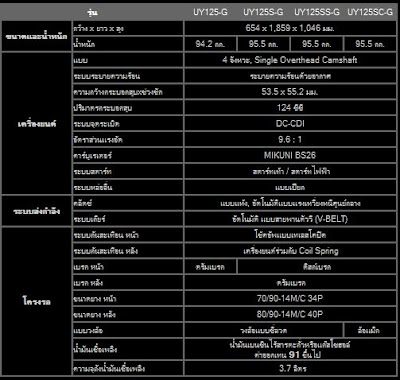Click the UY125SS-G column header

tap(317, 12)
